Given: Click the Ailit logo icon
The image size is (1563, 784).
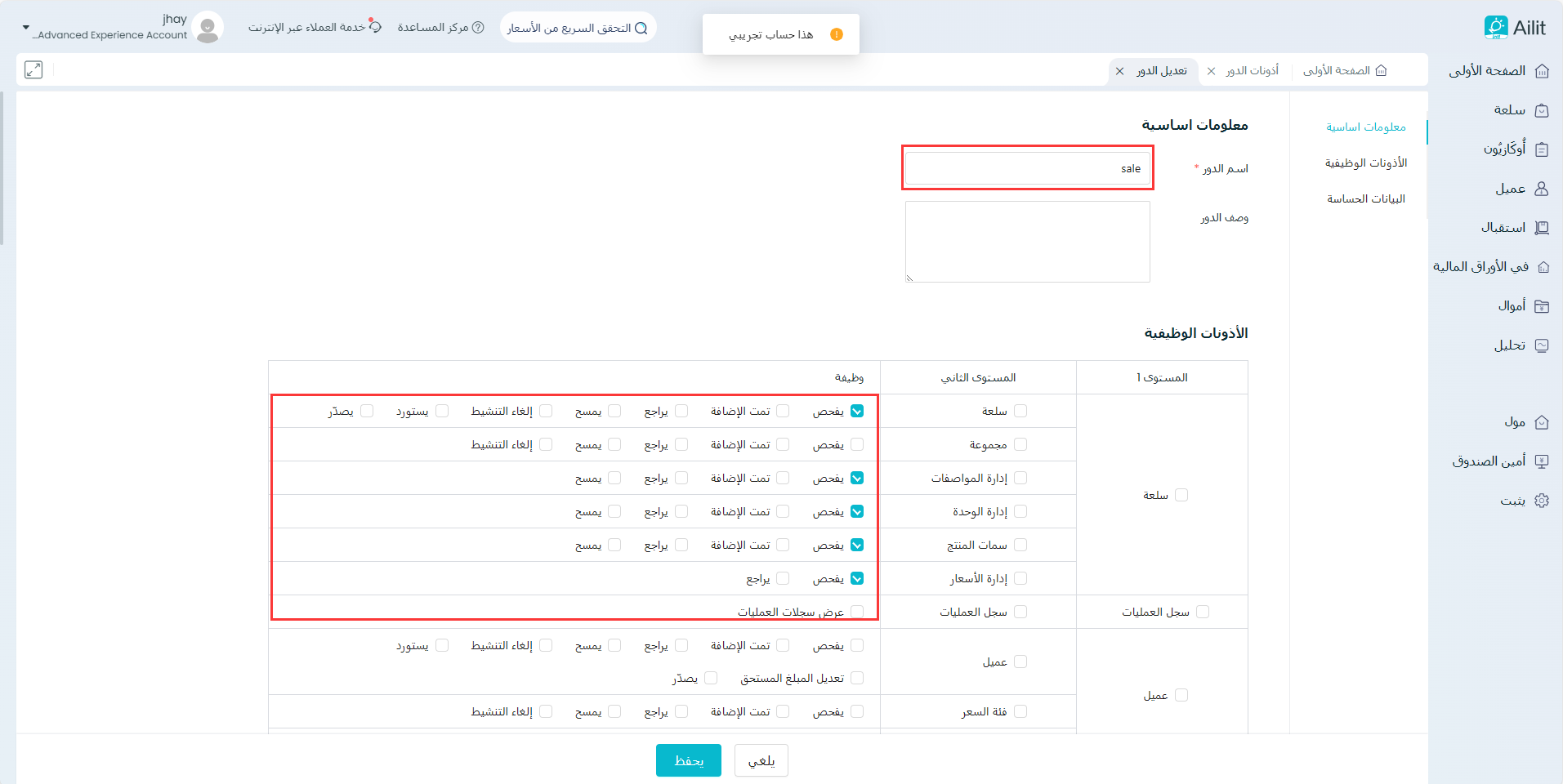Looking at the screenshot, I should pyautogui.click(x=1496, y=27).
